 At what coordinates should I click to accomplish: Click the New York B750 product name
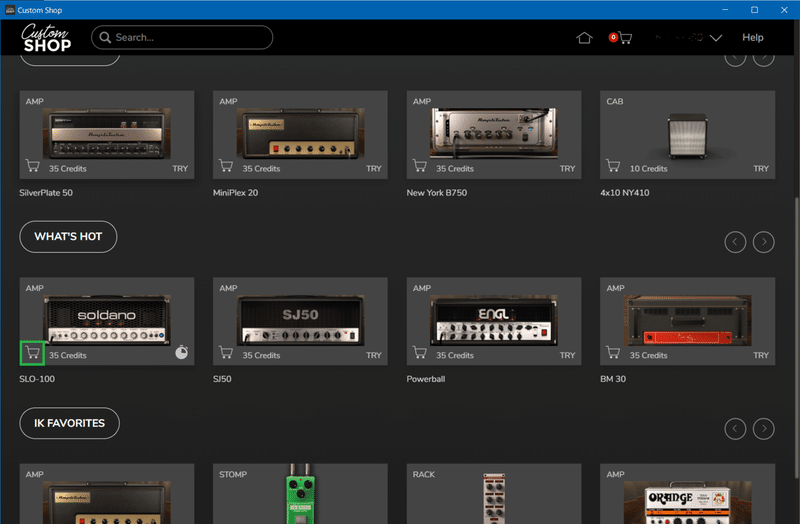pos(437,193)
